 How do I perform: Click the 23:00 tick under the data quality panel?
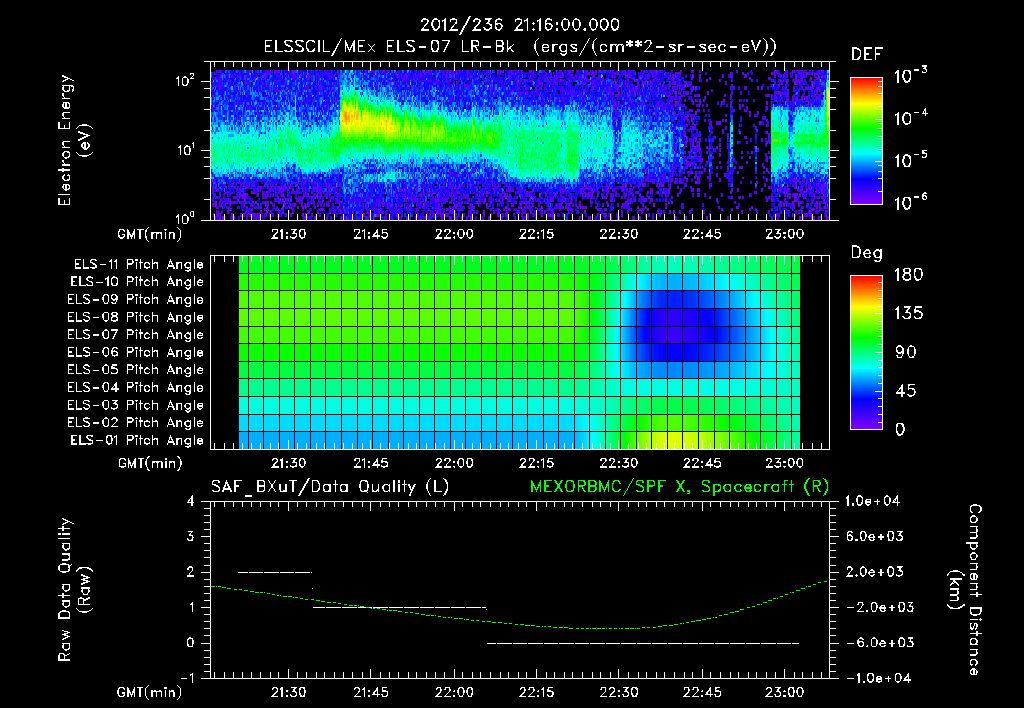coord(784,692)
